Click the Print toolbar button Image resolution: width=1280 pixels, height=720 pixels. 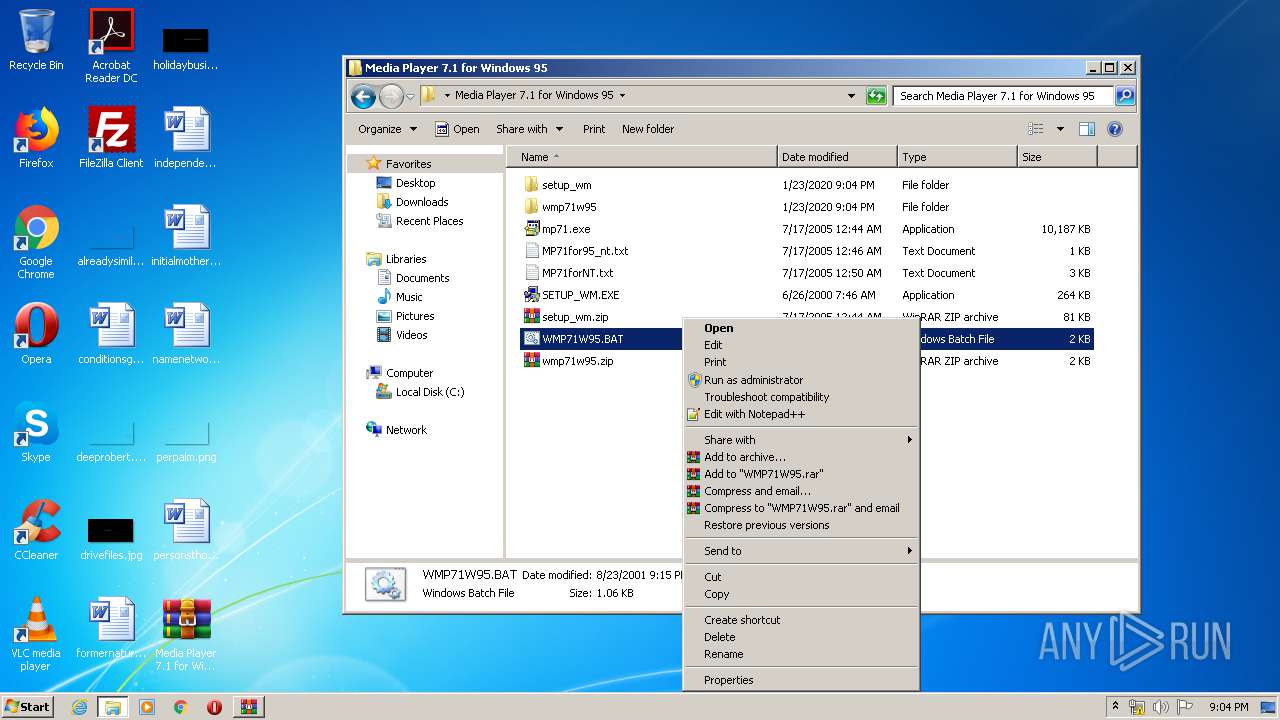(x=594, y=129)
